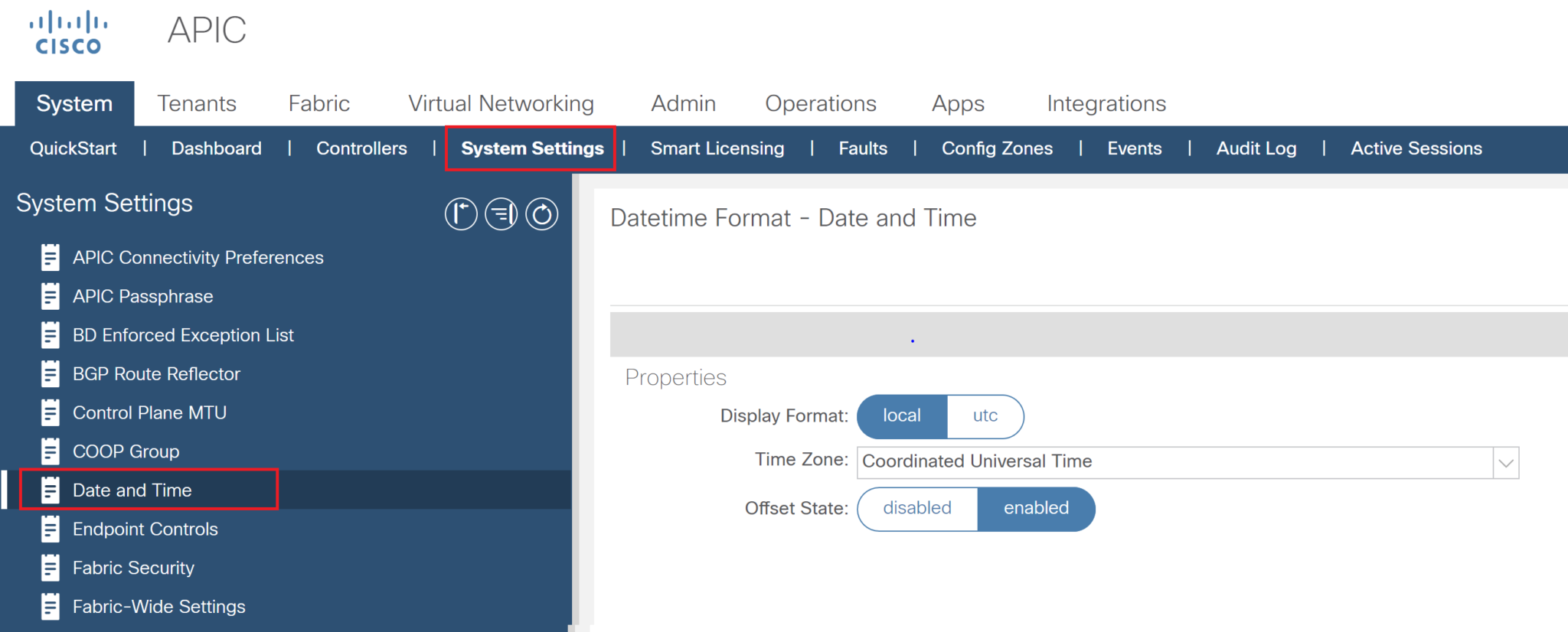Click the document icon beside BGP Route Reflector
This screenshot has width=1568, height=632.
pos(51,373)
